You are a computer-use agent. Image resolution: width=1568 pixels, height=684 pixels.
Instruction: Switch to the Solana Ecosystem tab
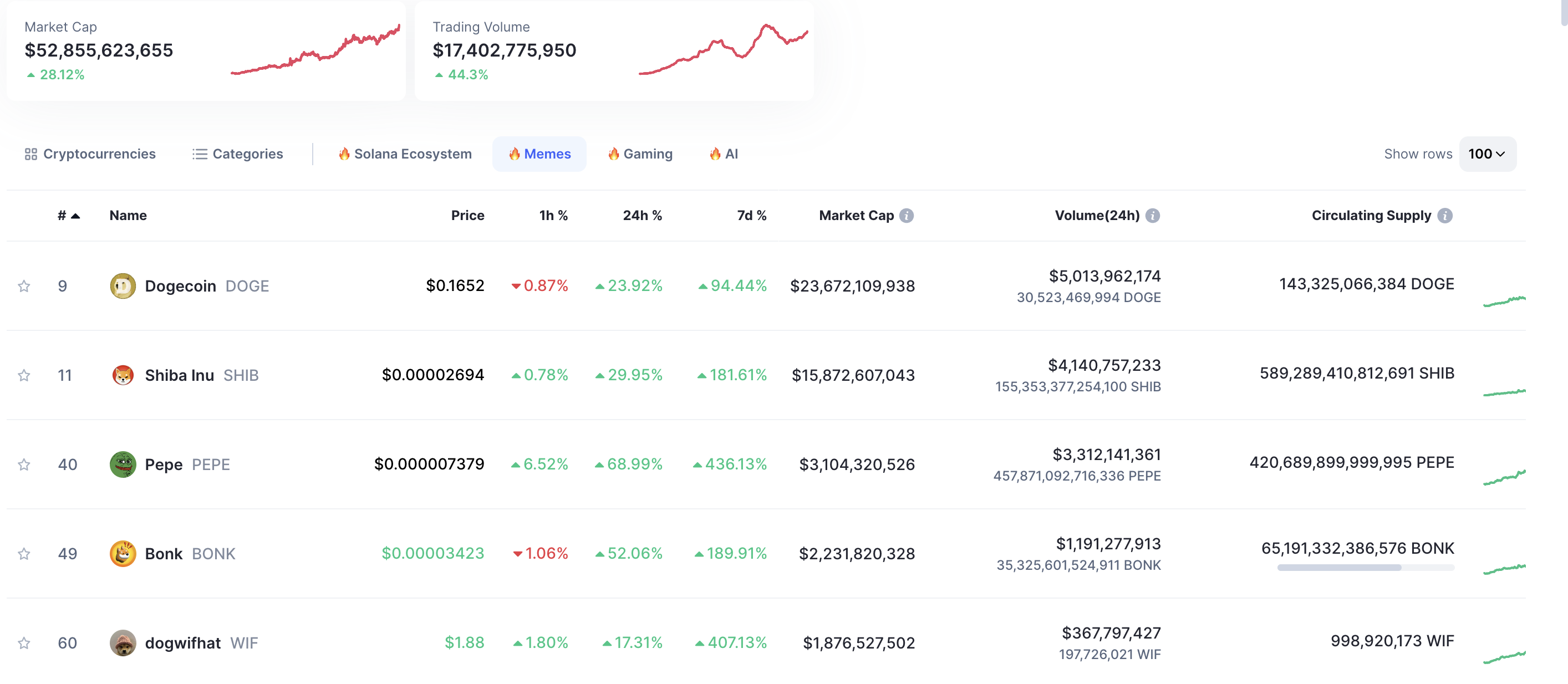click(405, 154)
